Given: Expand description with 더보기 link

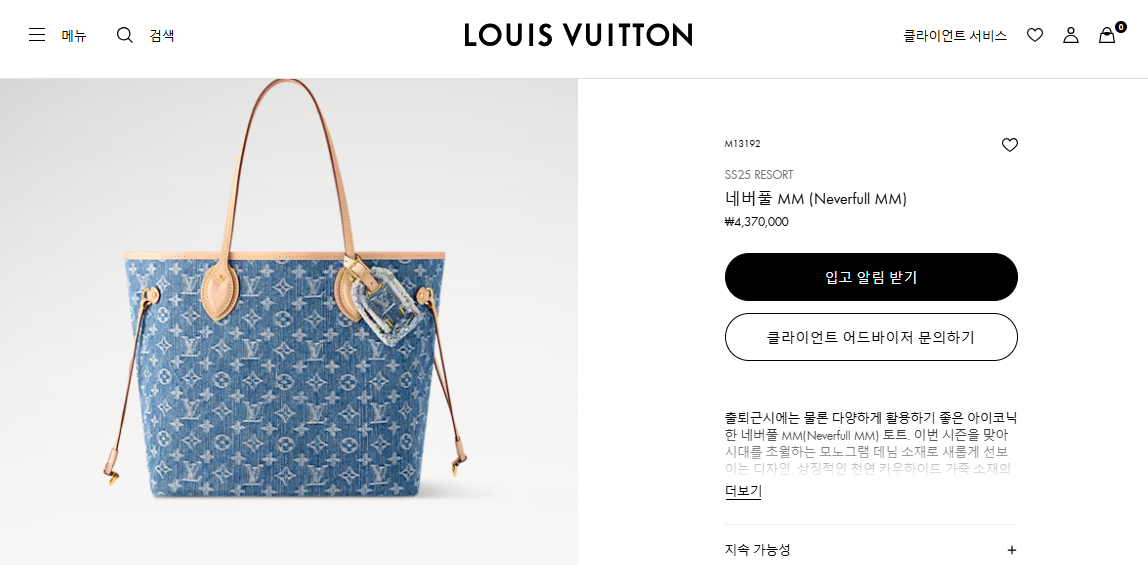Looking at the screenshot, I should [x=743, y=491].
